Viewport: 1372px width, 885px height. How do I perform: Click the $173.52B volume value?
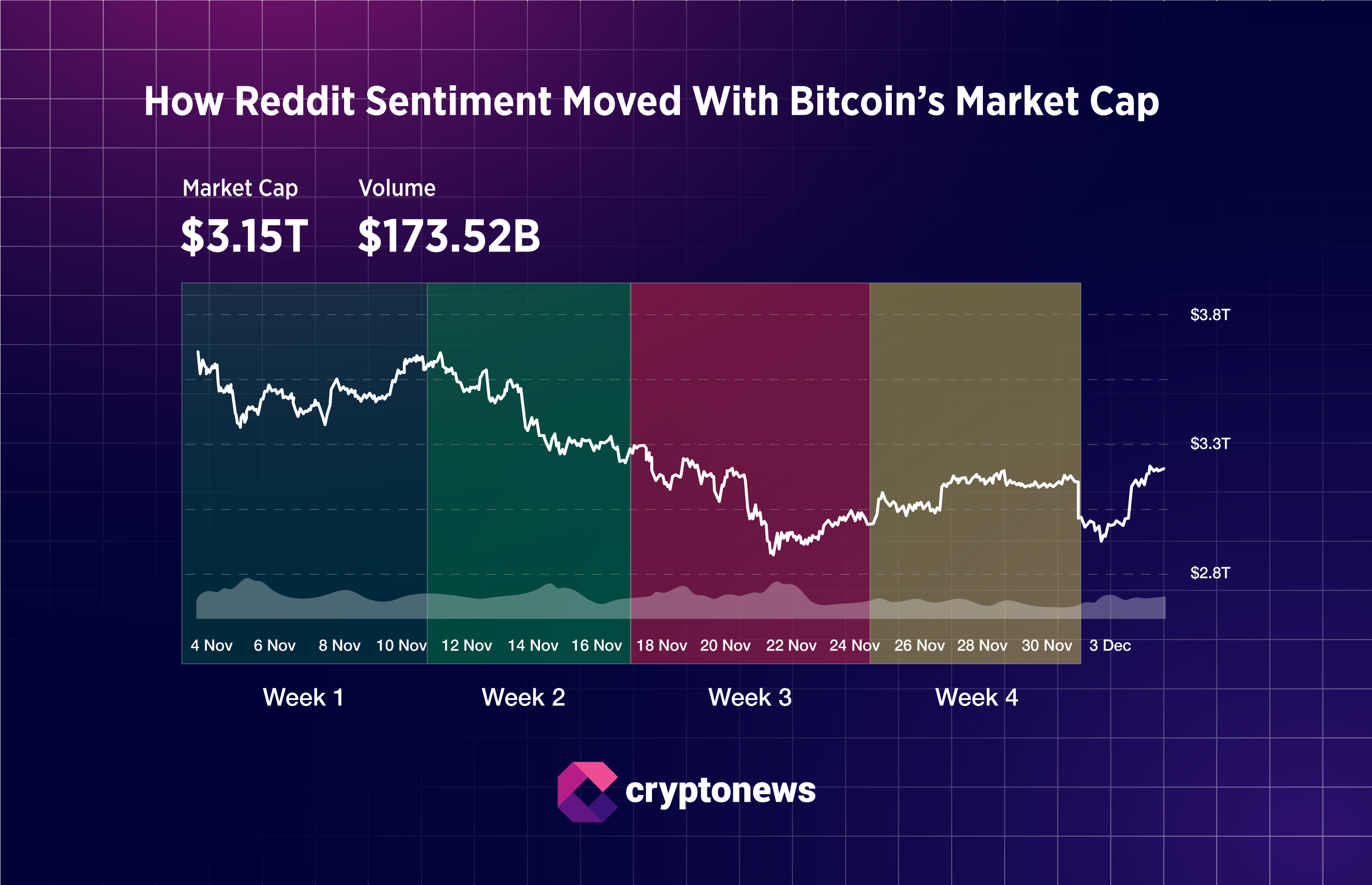(448, 236)
